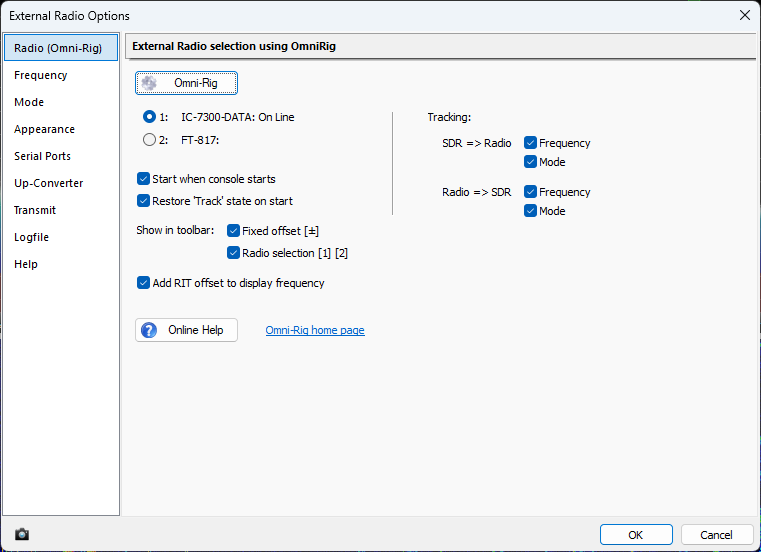This screenshot has width=761, height=552.
Task: Close the External Radio Options window
Action: click(745, 15)
